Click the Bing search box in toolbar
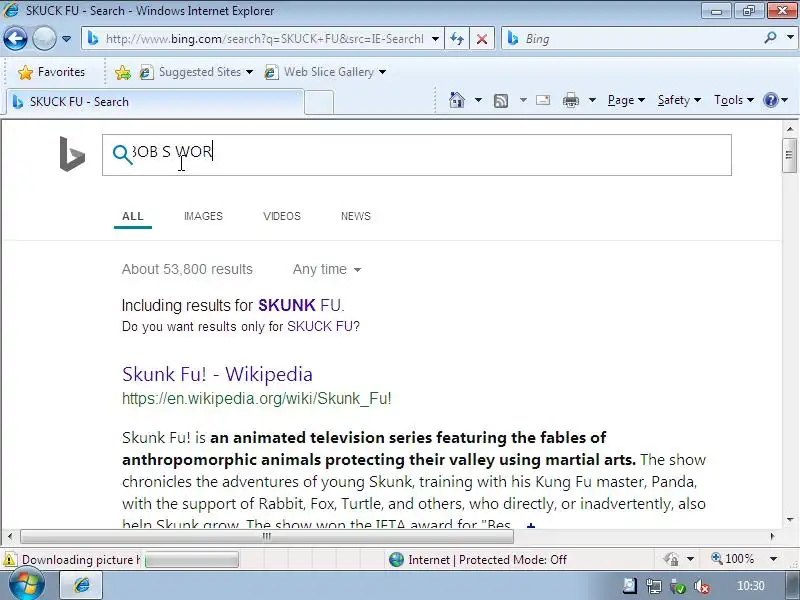800x600 pixels. point(631,39)
